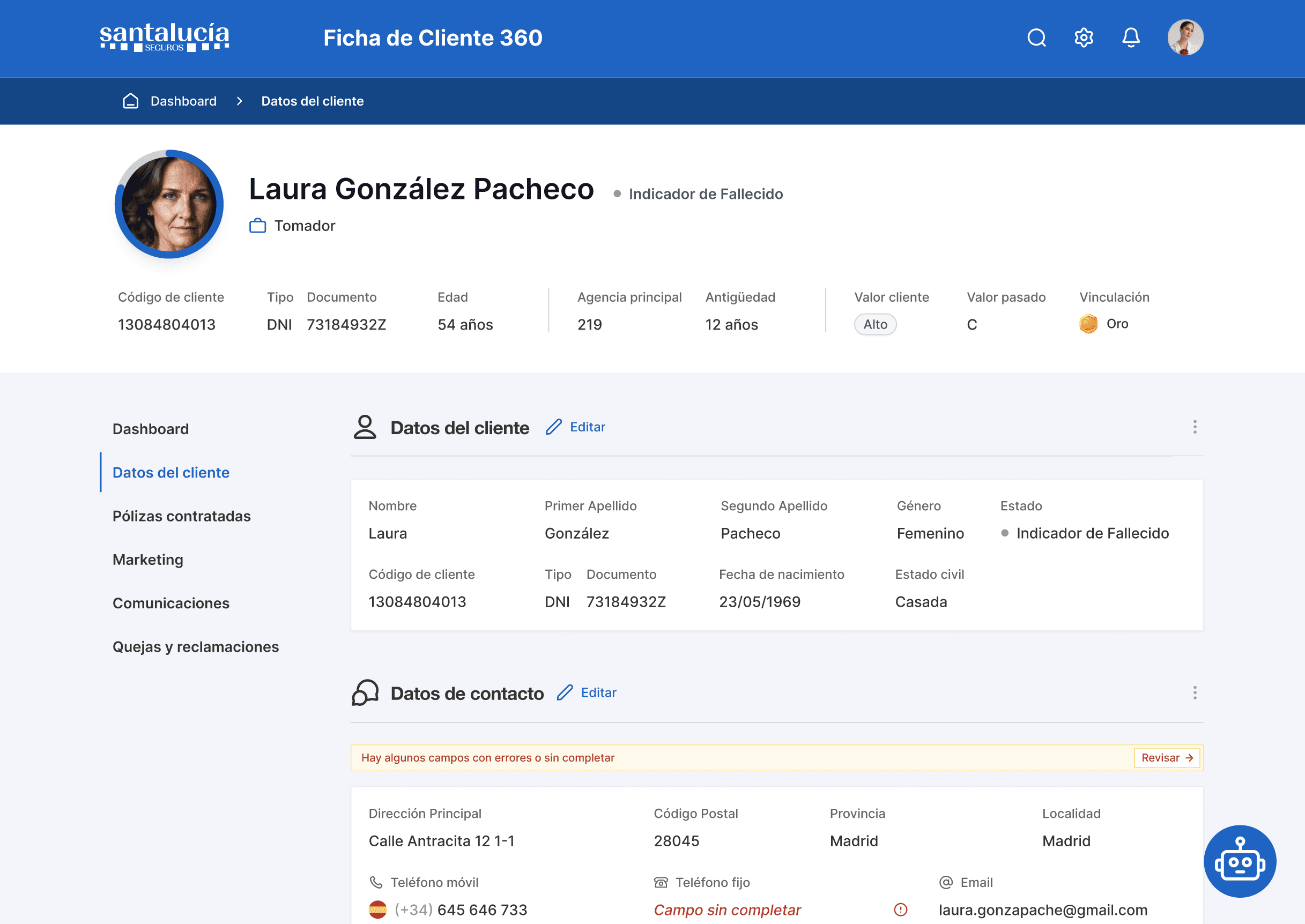Click Dashboard breadcrumb link
Image resolution: width=1305 pixels, height=924 pixels.
(x=183, y=101)
